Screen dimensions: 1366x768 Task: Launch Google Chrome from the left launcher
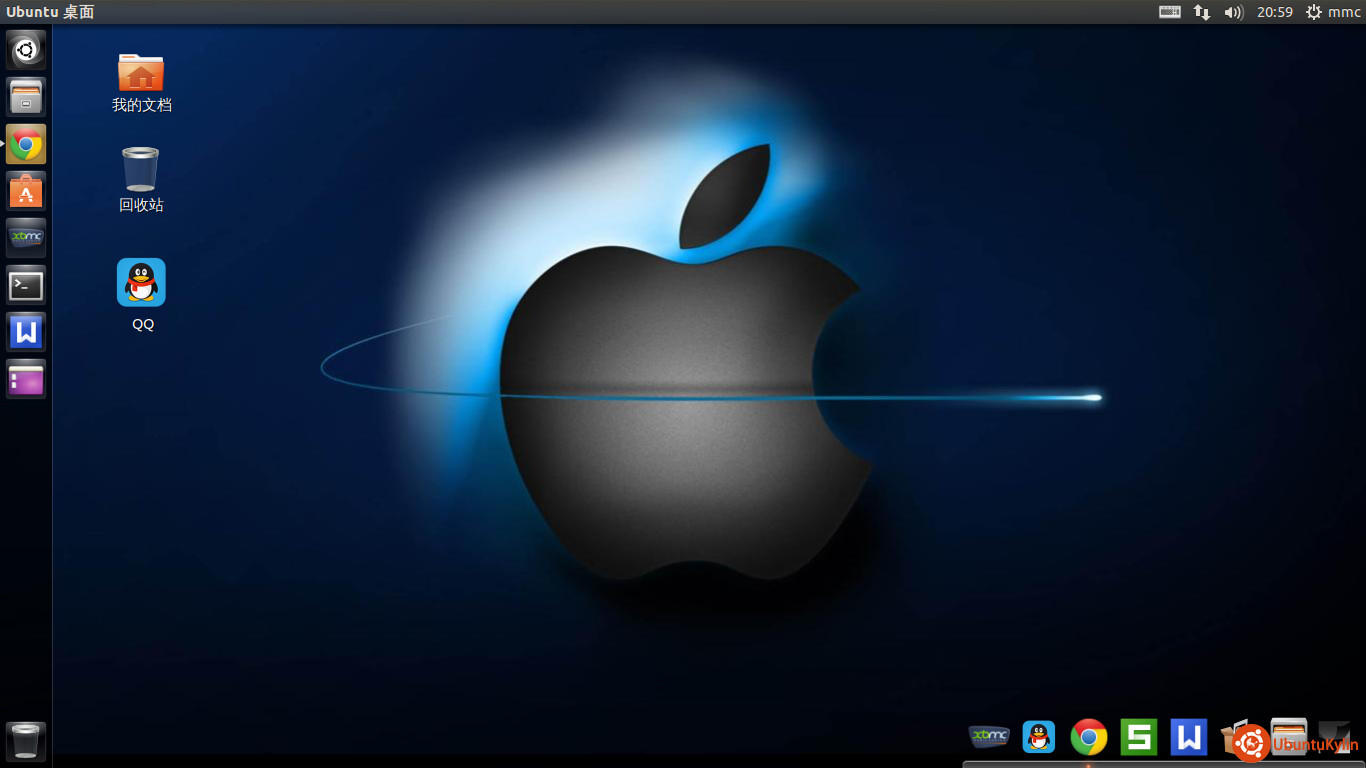coord(26,144)
